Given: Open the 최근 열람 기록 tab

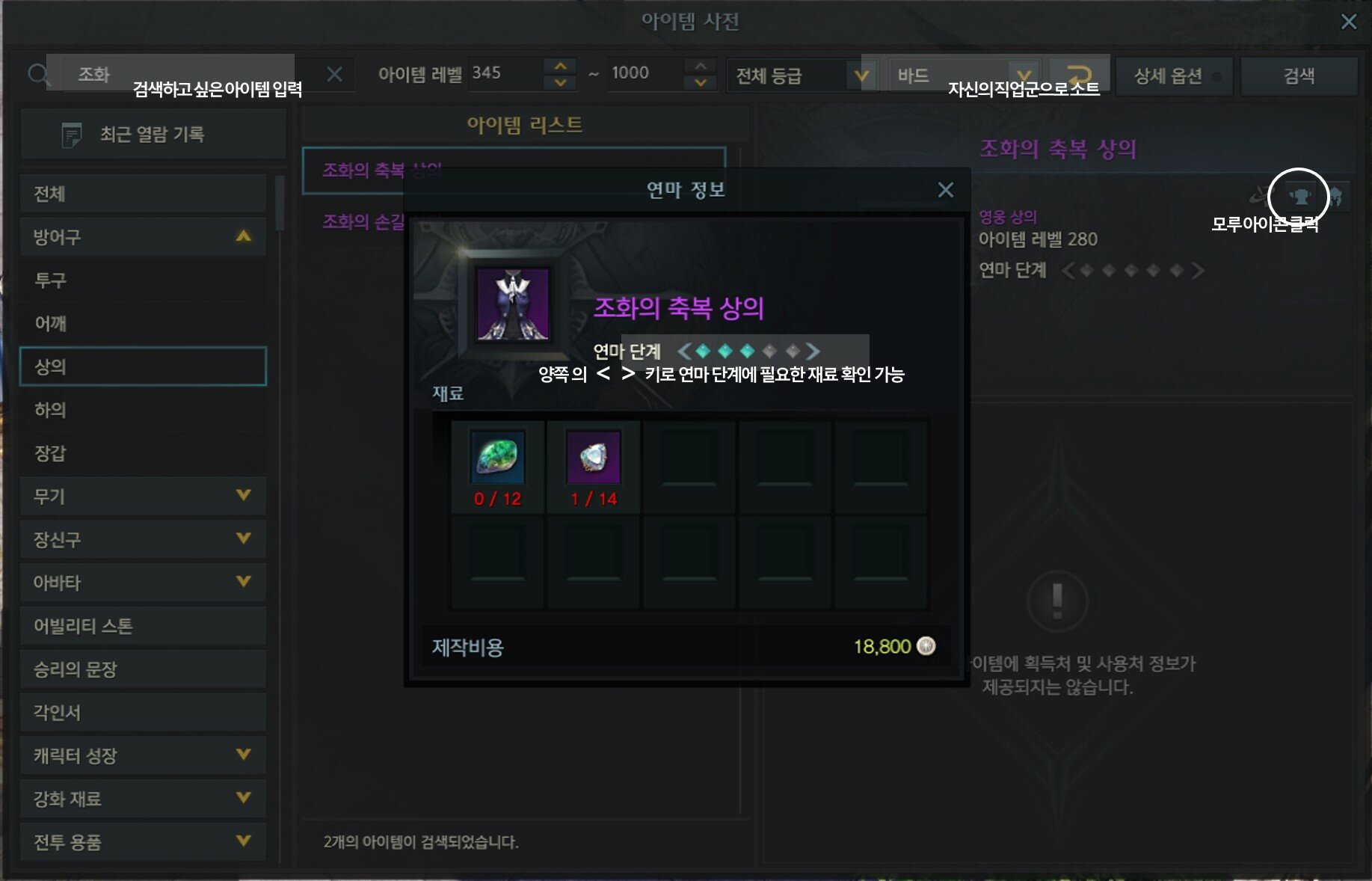Looking at the screenshot, I should (x=153, y=134).
